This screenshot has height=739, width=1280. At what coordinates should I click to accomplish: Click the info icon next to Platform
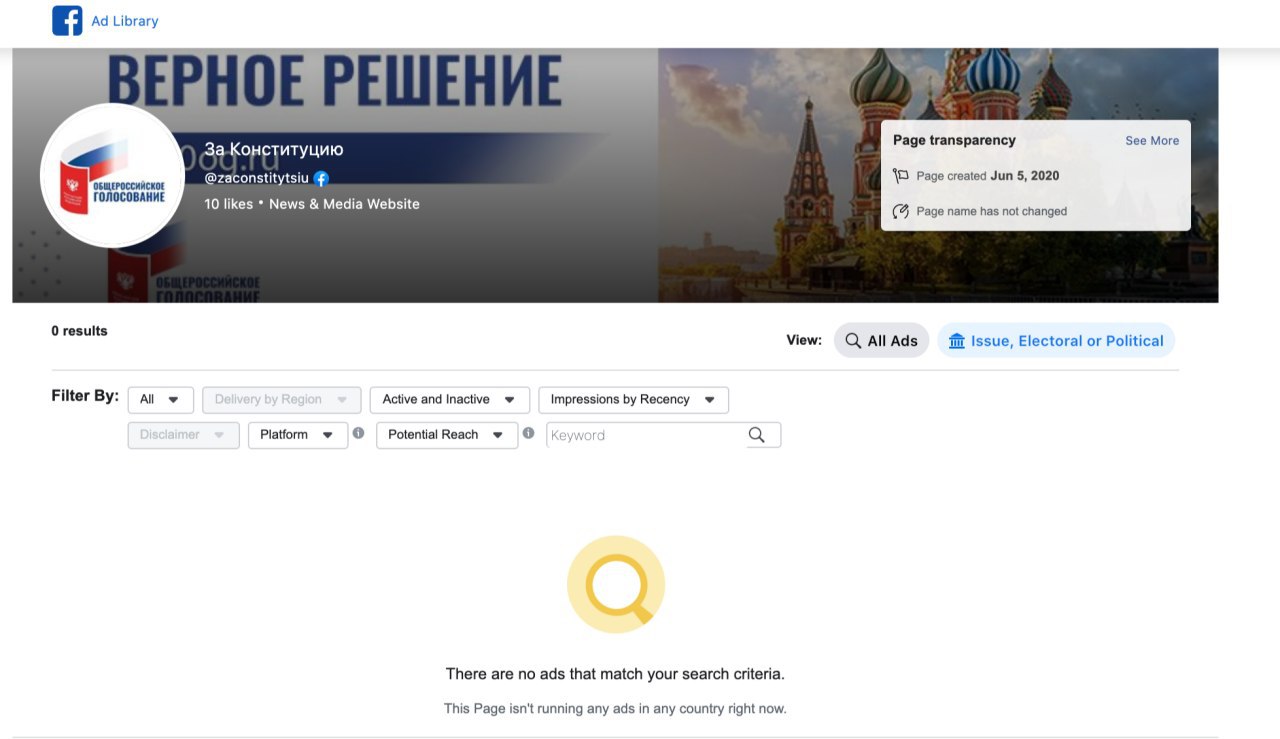coord(358,433)
